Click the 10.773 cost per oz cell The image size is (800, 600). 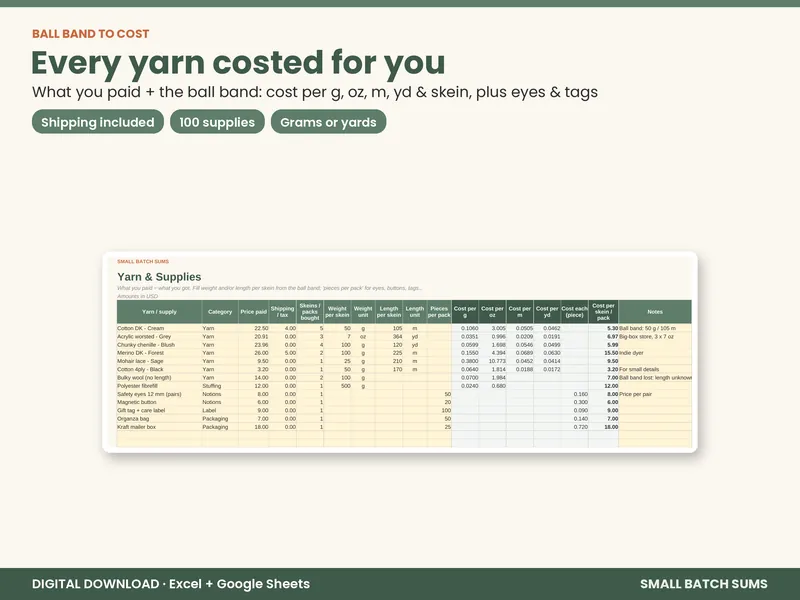pyautogui.click(x=492, y=361)
